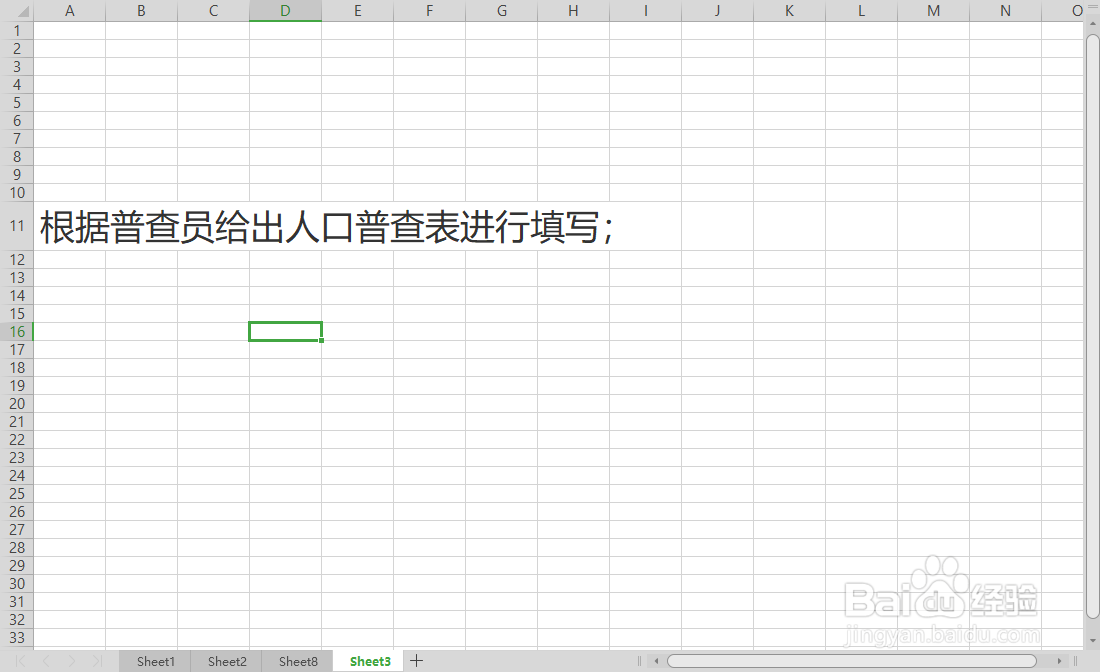1100x672 pixels.
Task: Click the active Sheet3 tab
Action: click(368, 661)
